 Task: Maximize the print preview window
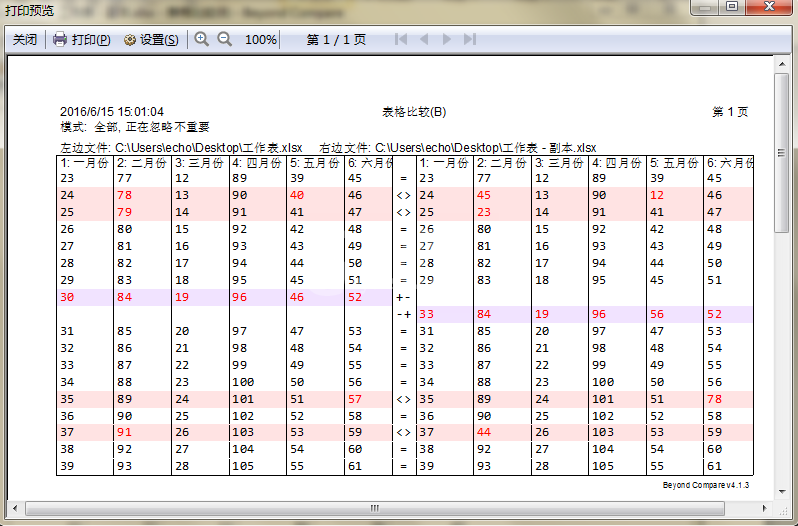[x=732, y=7]
